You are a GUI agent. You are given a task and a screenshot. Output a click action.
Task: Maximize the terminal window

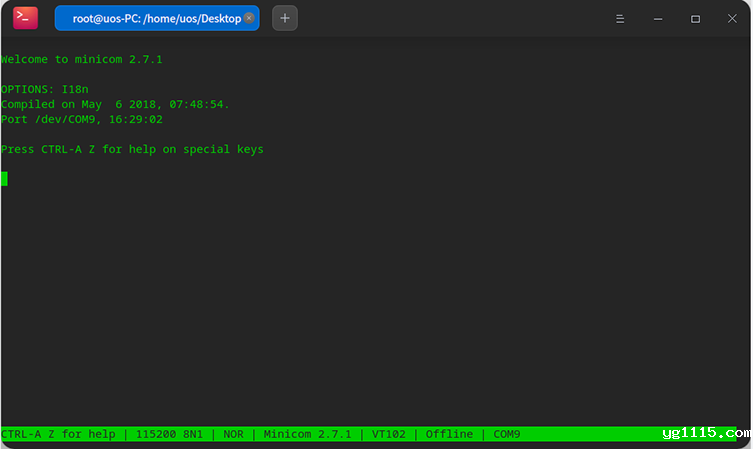coord(695,19)
